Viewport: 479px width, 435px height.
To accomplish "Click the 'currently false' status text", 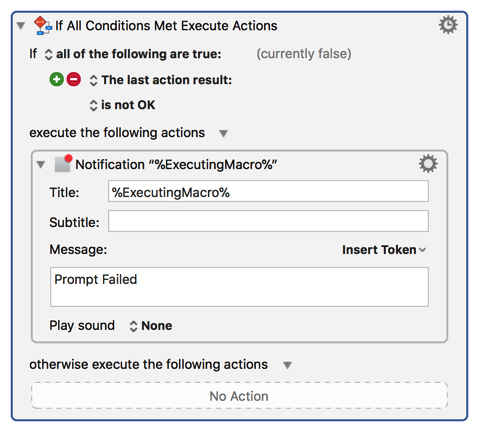I will (x=304, y=54).
